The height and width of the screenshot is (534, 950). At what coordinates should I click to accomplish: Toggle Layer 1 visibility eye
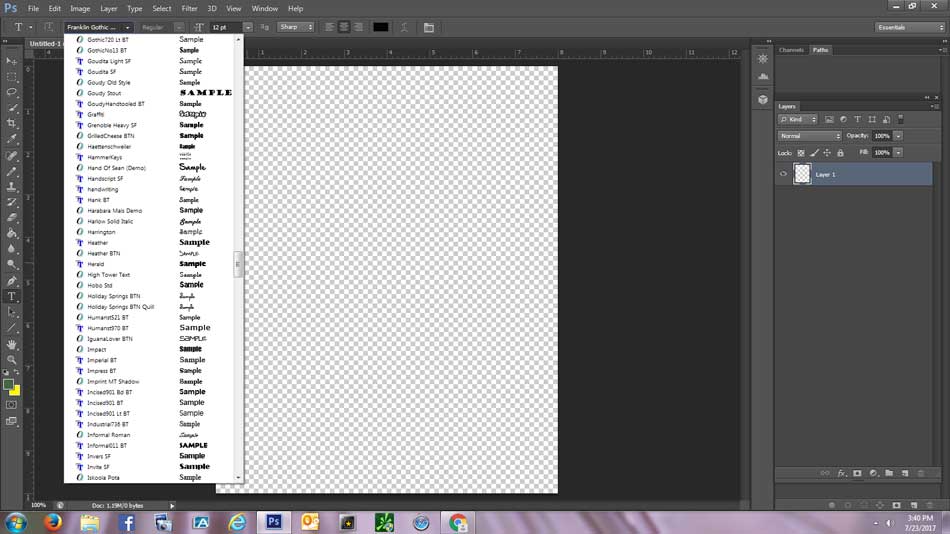(x=783, y=175)
